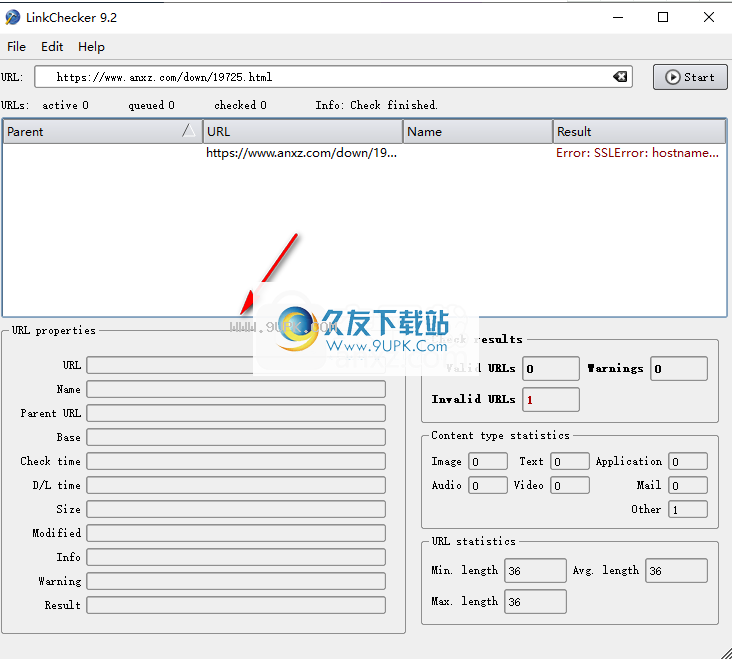Screen dimensions: 732x659
Task: Click the clear URL field icon
Action: click(620, 77)
